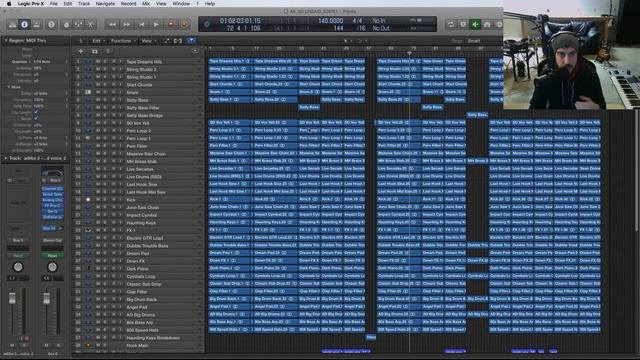Image resolution: width=640 pixels, height=360 pixels.
Task: Solo the Dark Piano track
Action: (x=105, y=269)
